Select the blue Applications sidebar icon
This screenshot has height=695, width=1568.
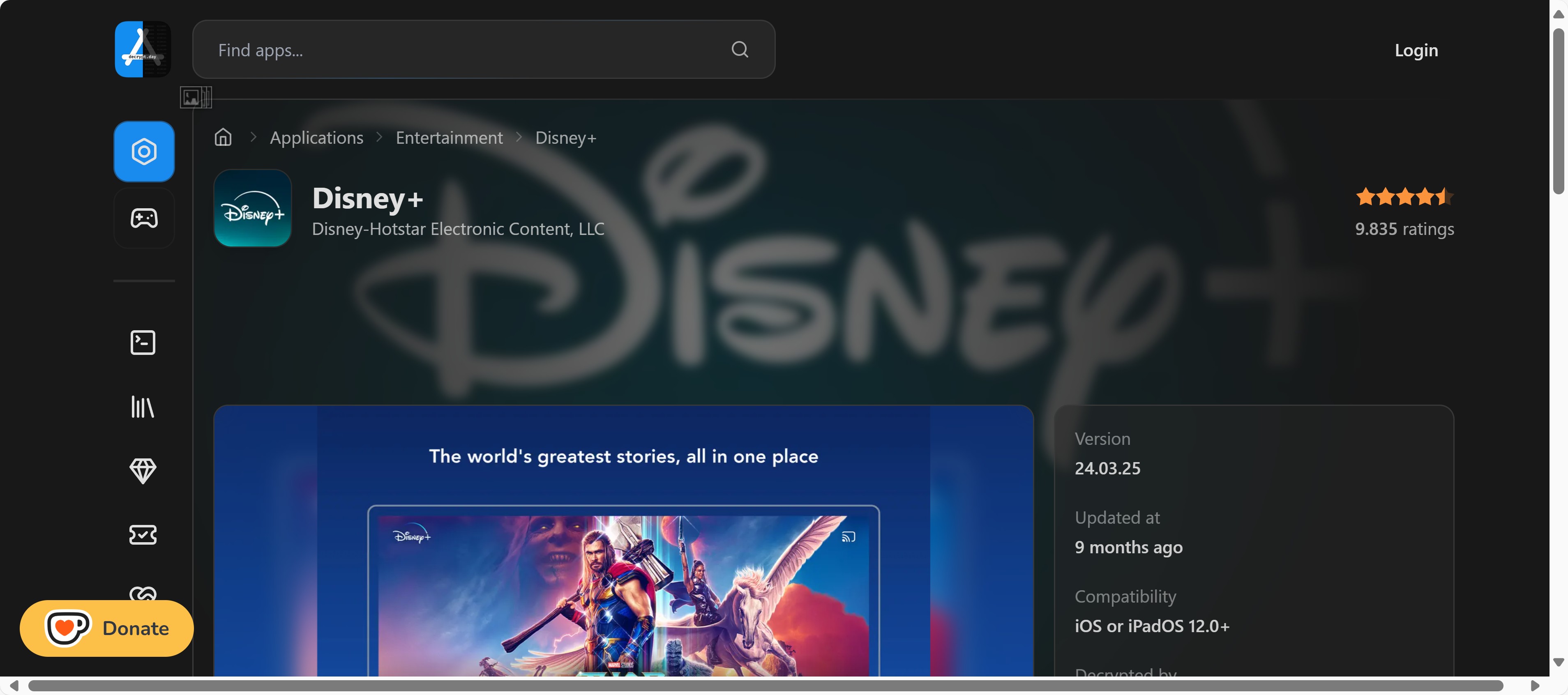pos(144,151)
